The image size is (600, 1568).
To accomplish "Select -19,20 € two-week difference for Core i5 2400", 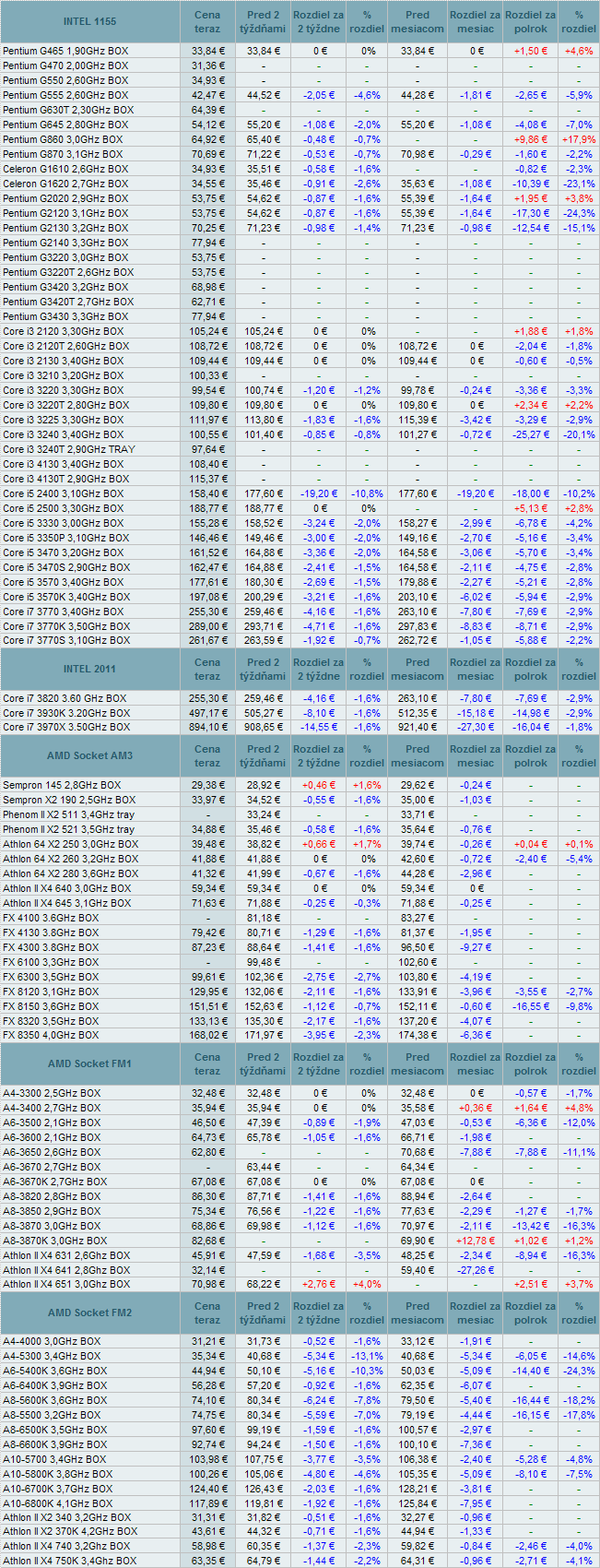I will (x=319, y=493).
